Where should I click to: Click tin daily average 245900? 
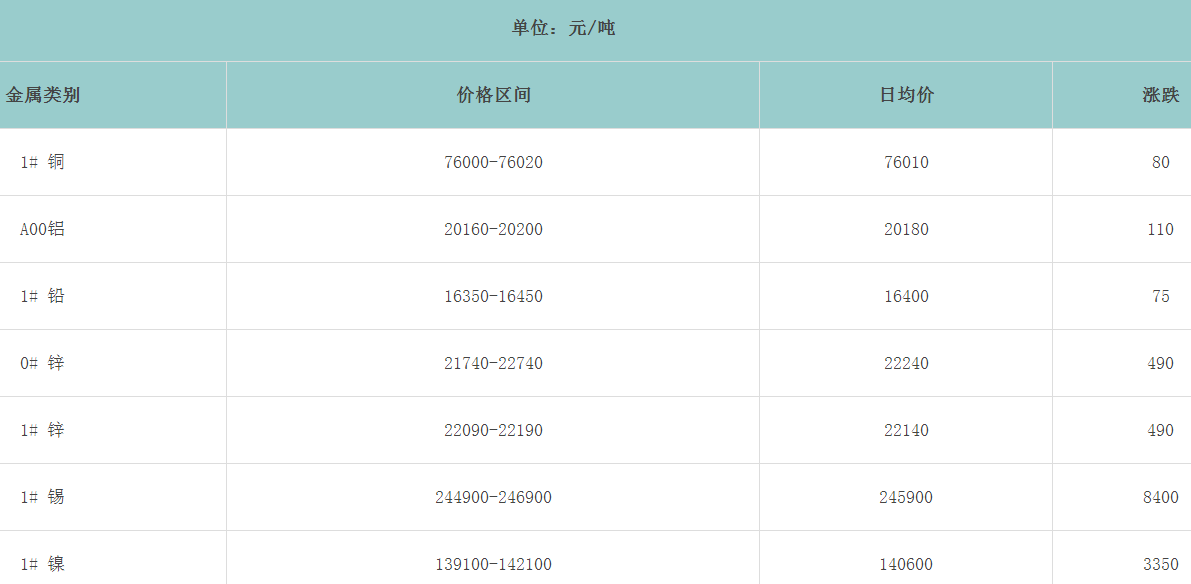tap(906, 497)
